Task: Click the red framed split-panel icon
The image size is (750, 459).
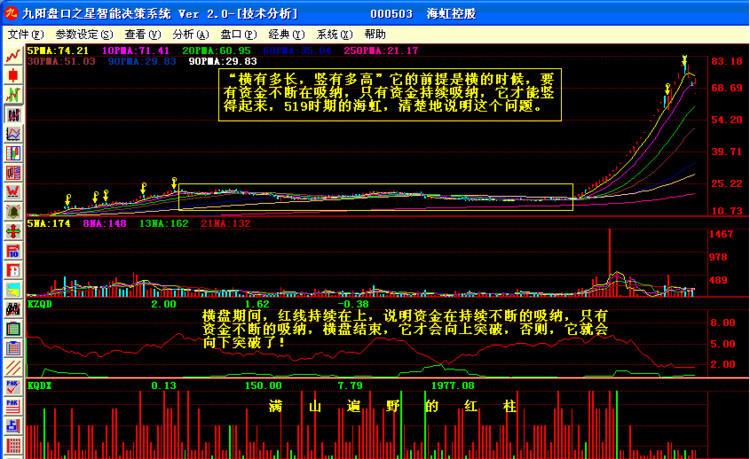Action: click(13, 173)
